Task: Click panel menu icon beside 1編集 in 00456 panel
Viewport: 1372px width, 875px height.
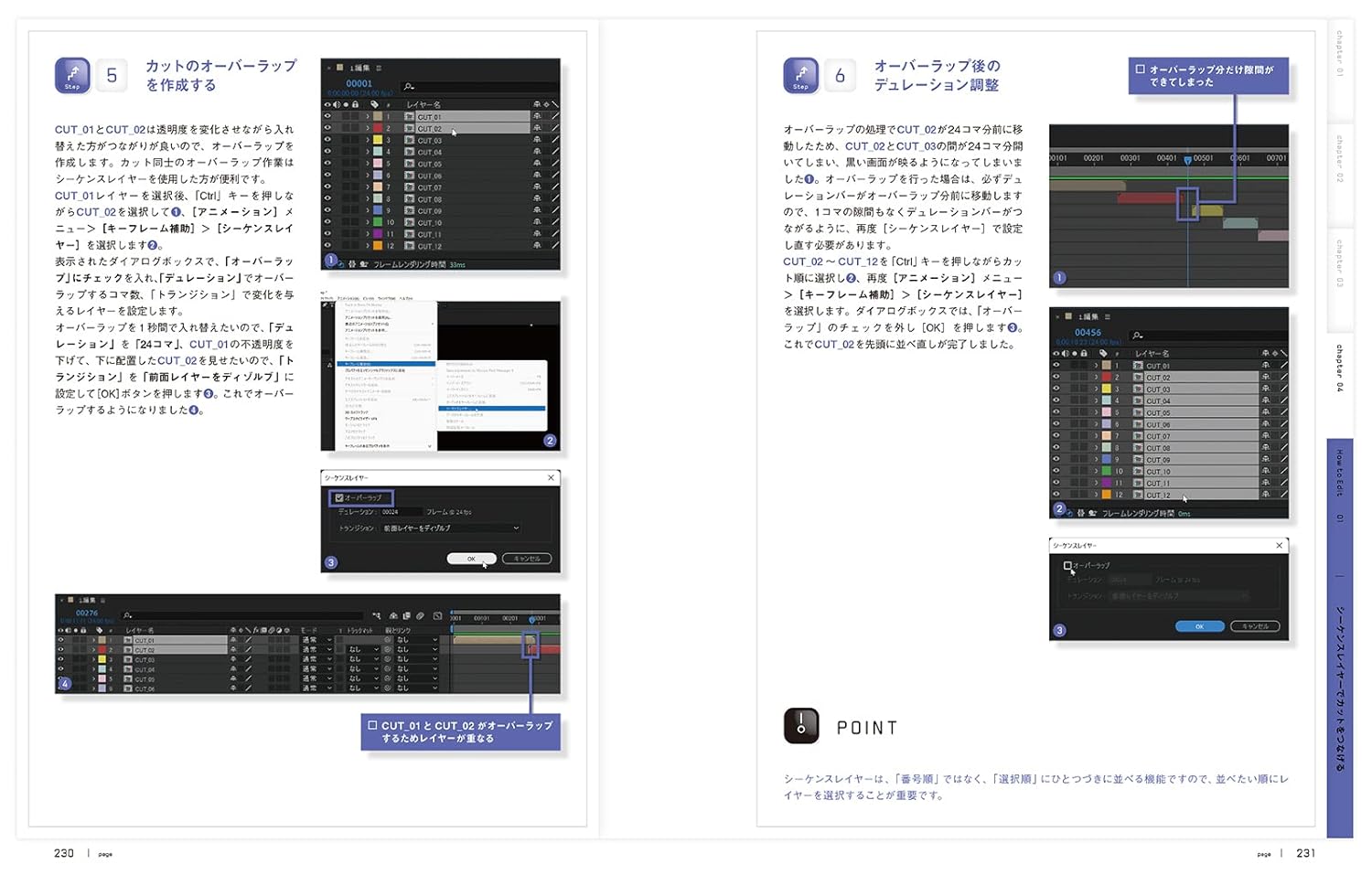Action: click(1108, 317)
